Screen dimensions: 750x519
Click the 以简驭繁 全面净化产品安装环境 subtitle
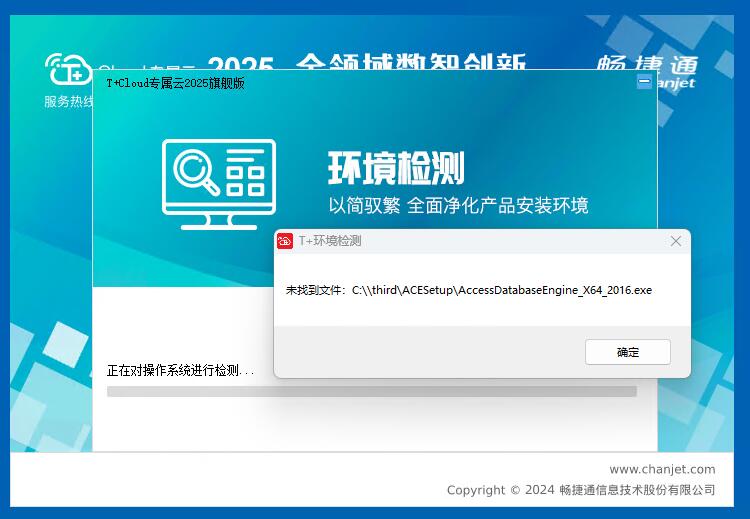click(x=458, y=205)
